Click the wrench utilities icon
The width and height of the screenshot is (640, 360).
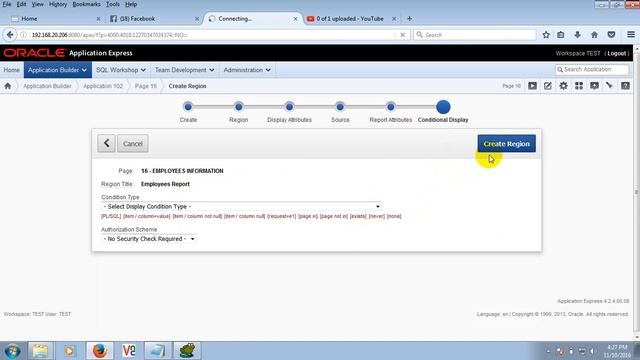pyautogui.click(x=609, y=86)
